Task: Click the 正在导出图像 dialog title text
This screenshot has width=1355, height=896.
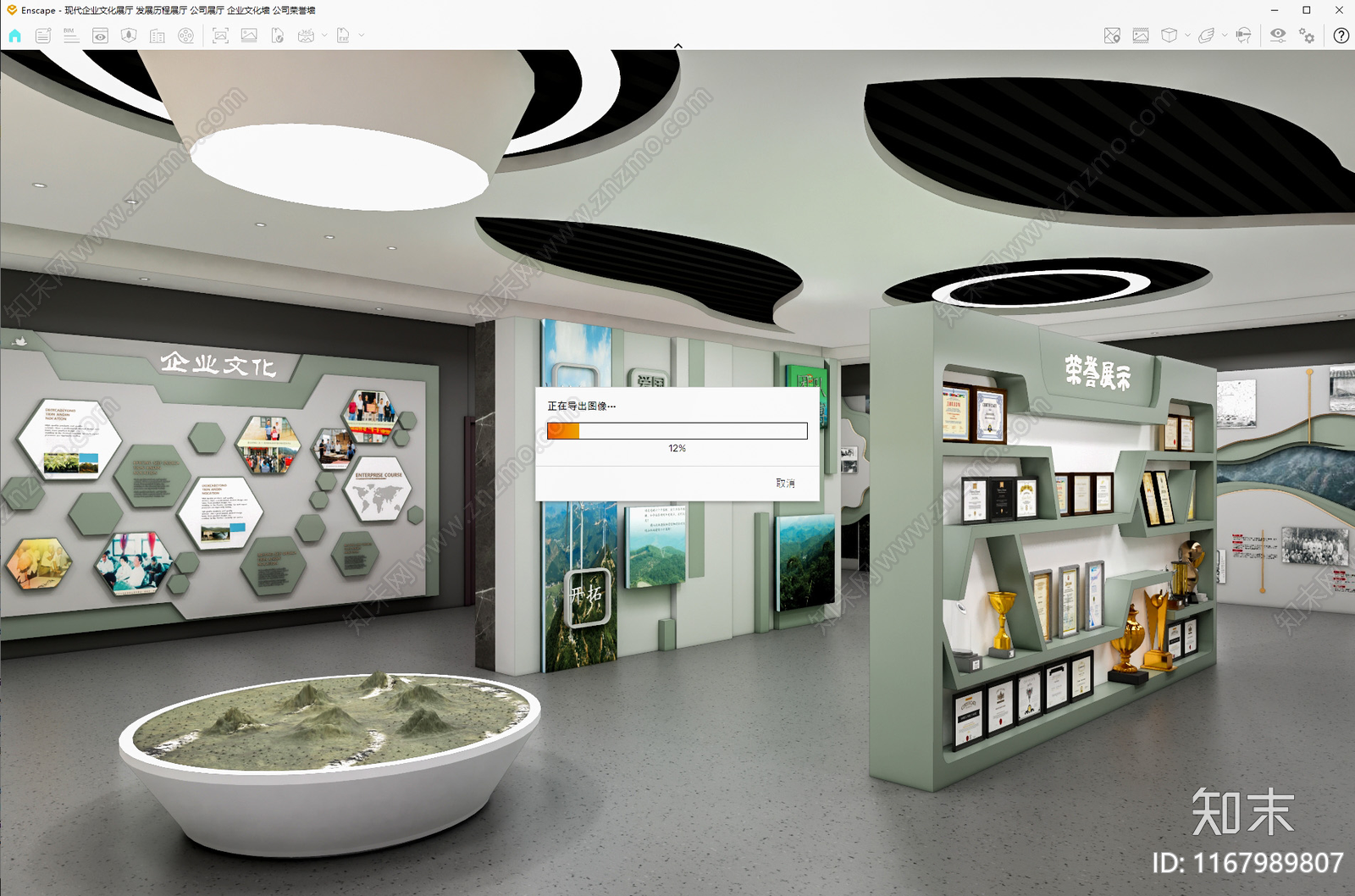Action: point(581,407)
